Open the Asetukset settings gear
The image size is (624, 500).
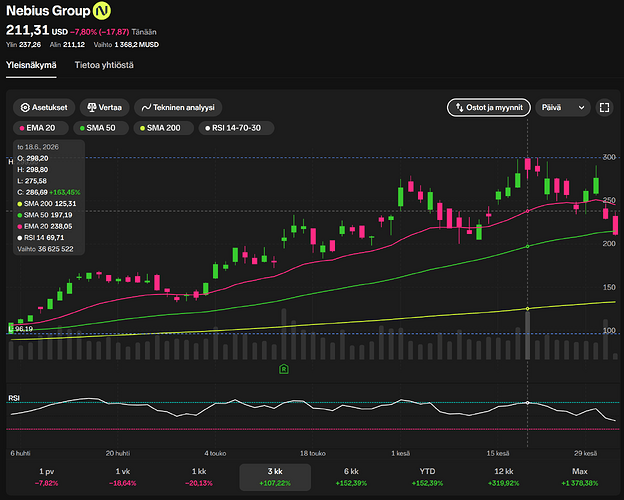coord(25,107)
